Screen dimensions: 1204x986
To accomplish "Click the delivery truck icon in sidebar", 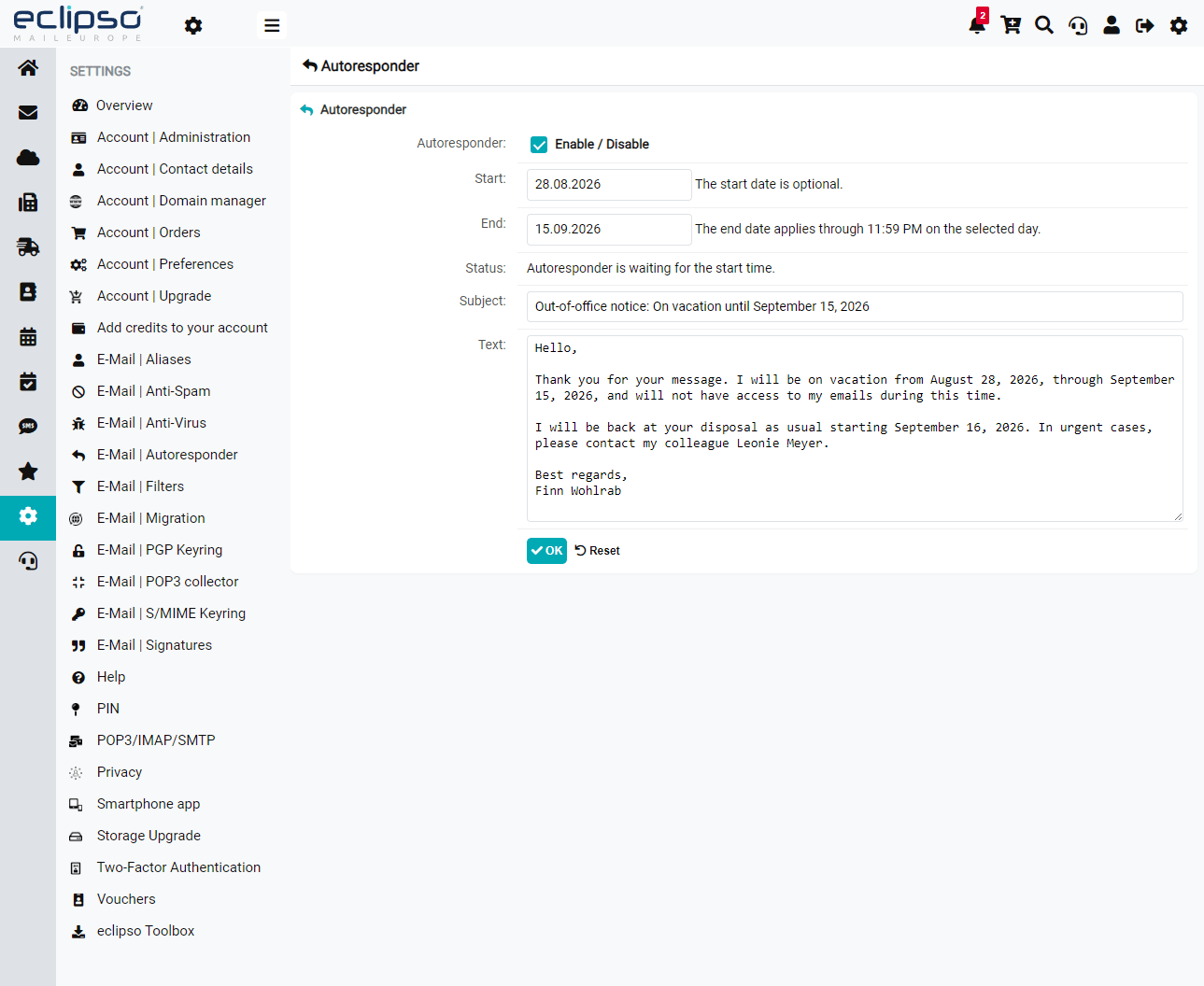I will [x=28, y=247].
